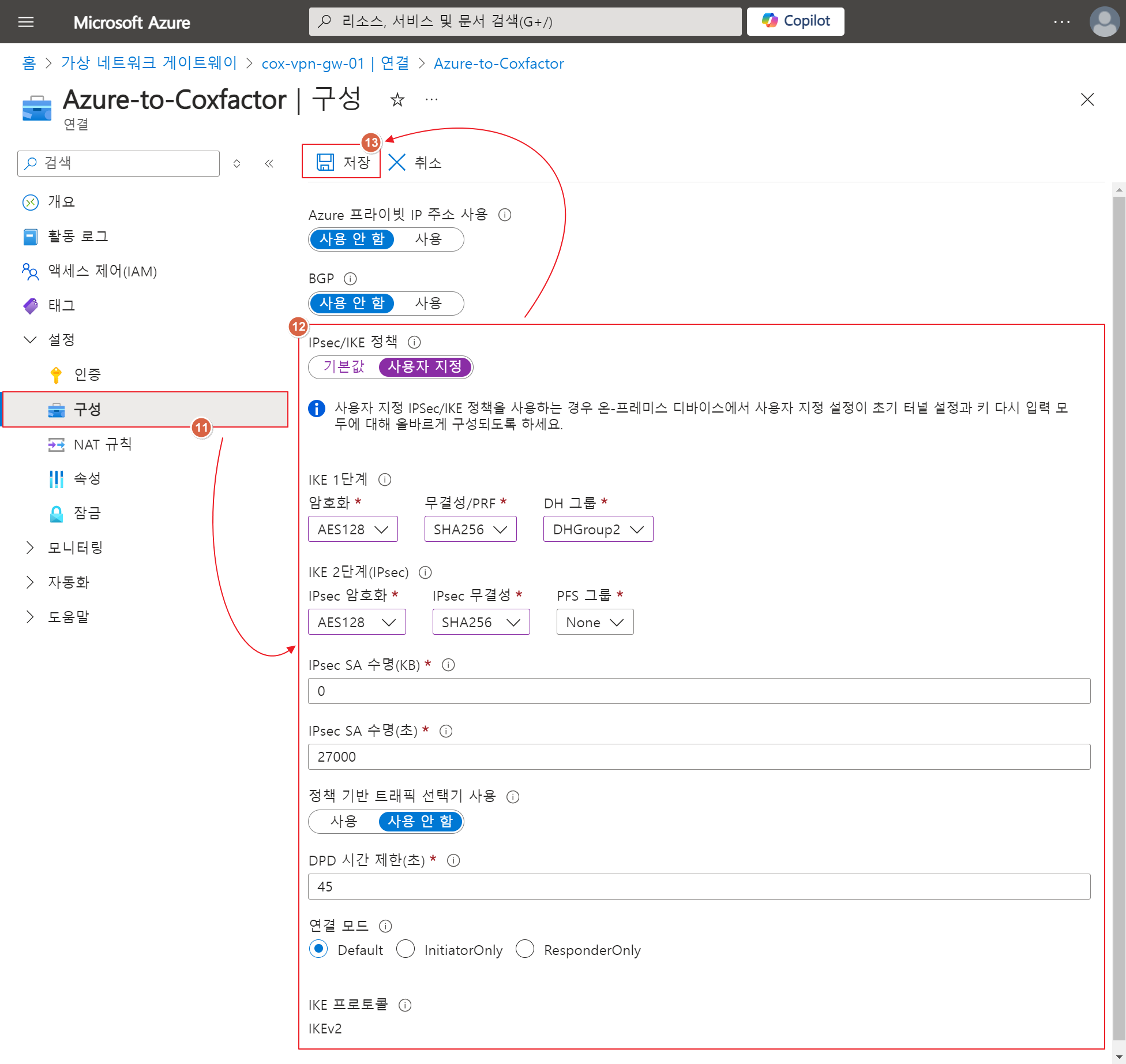
Task: Open the 활동 로그 menu item
Action: pyautogui.click(x=78, y=237)
